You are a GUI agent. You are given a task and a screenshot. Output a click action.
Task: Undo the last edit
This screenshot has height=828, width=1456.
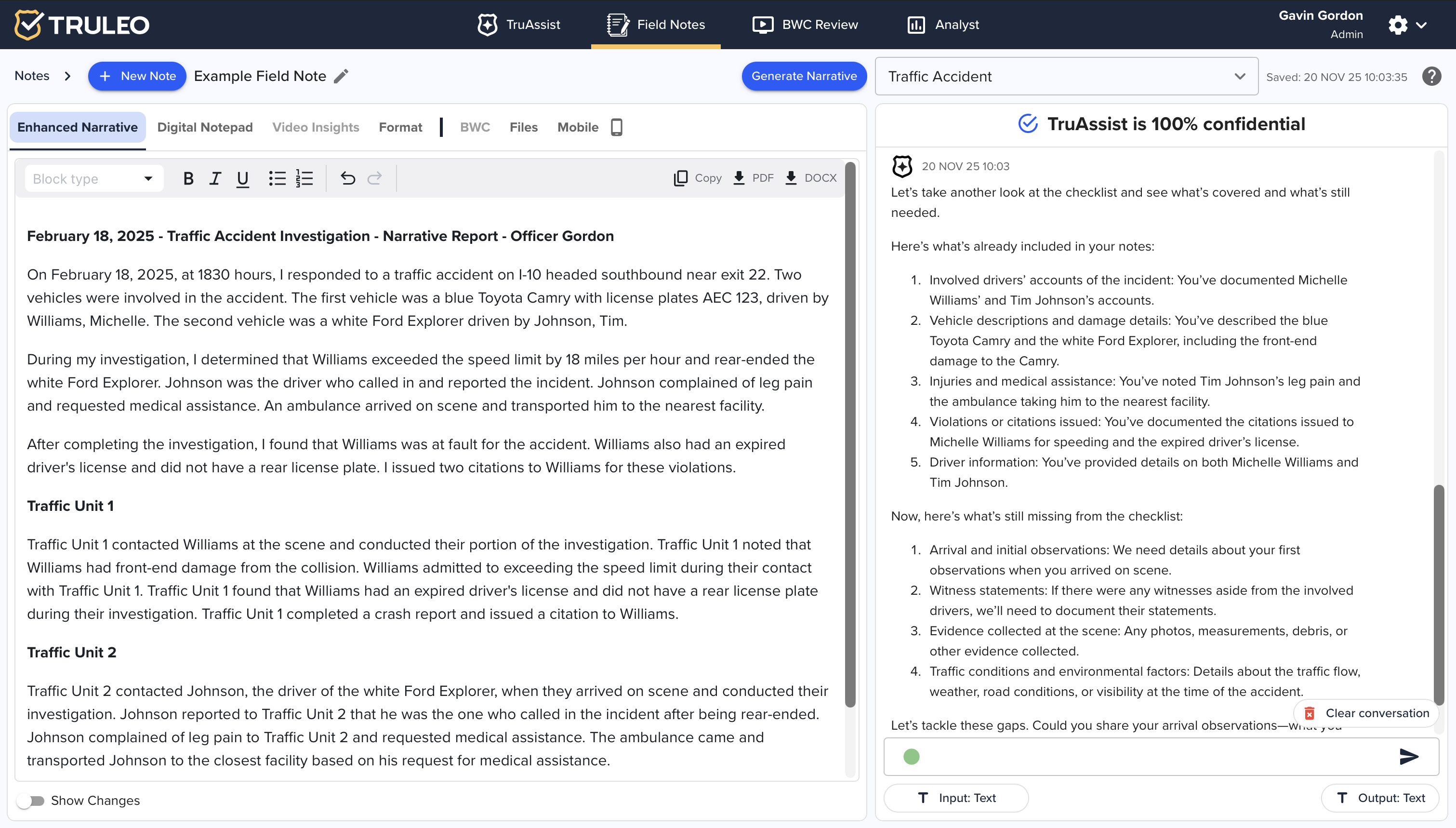pos(347,179)
